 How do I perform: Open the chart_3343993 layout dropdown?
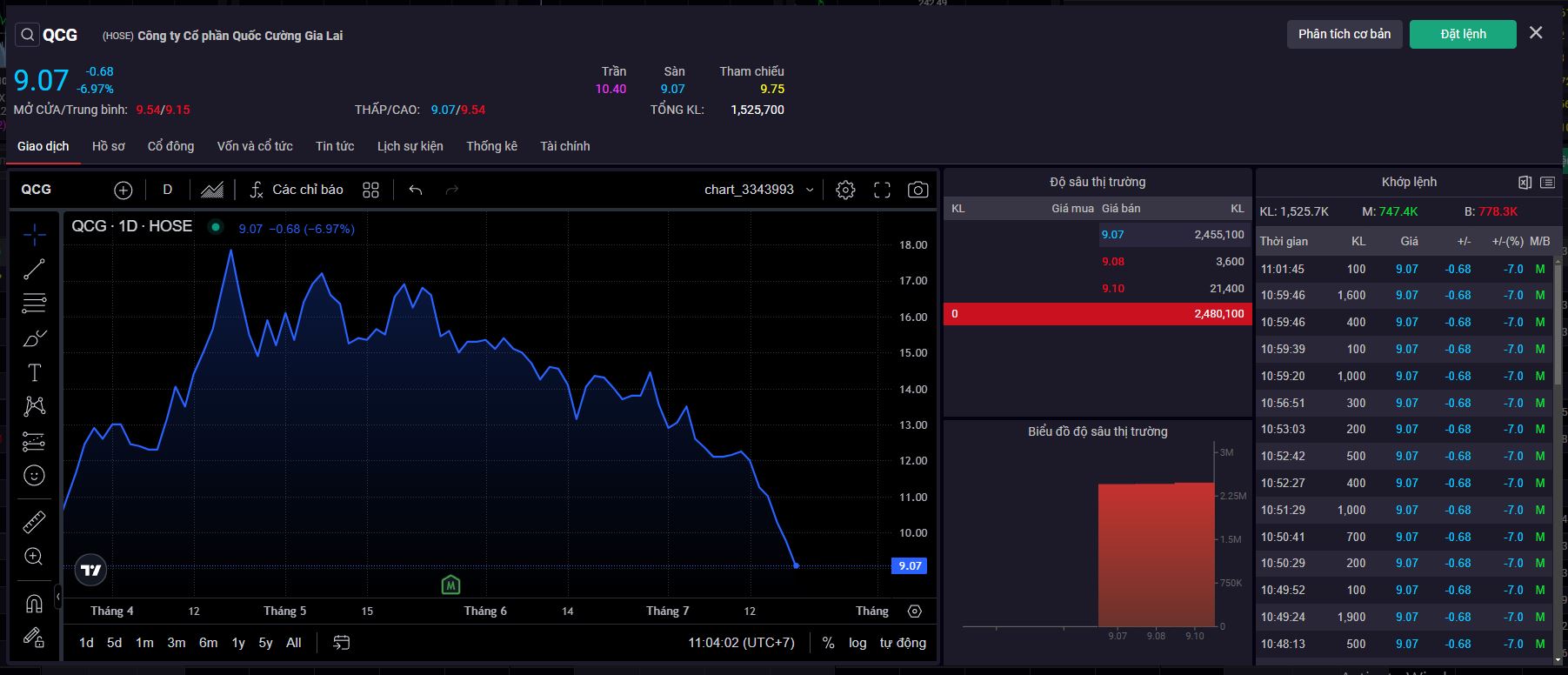click(x=759, y=190)
